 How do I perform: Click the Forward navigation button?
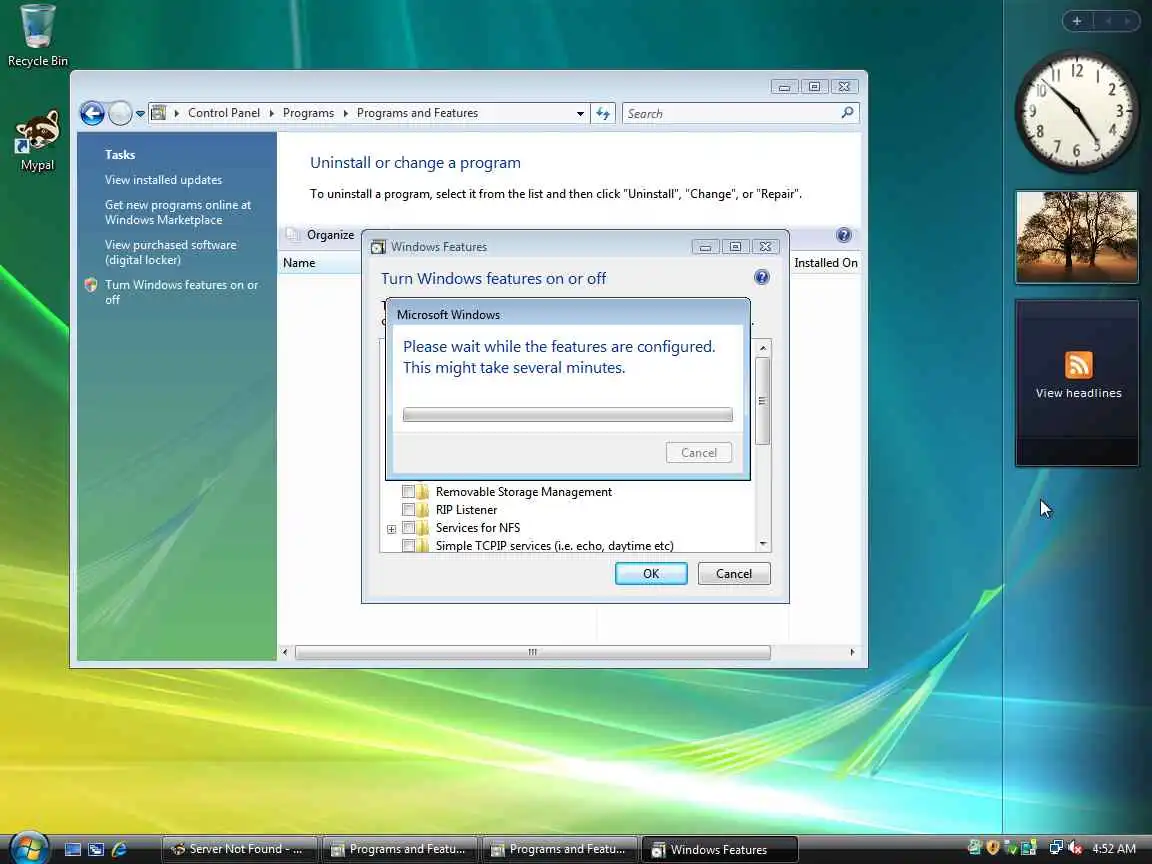tap(120, 113)
